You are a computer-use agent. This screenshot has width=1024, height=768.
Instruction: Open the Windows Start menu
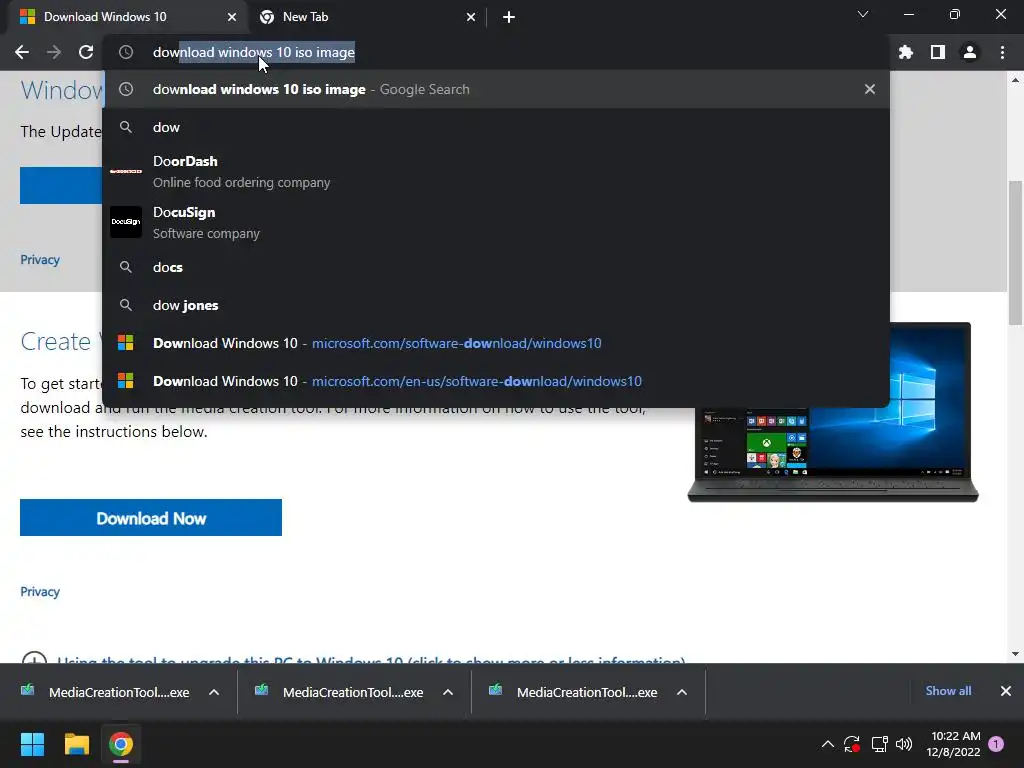tap(32, 744)
